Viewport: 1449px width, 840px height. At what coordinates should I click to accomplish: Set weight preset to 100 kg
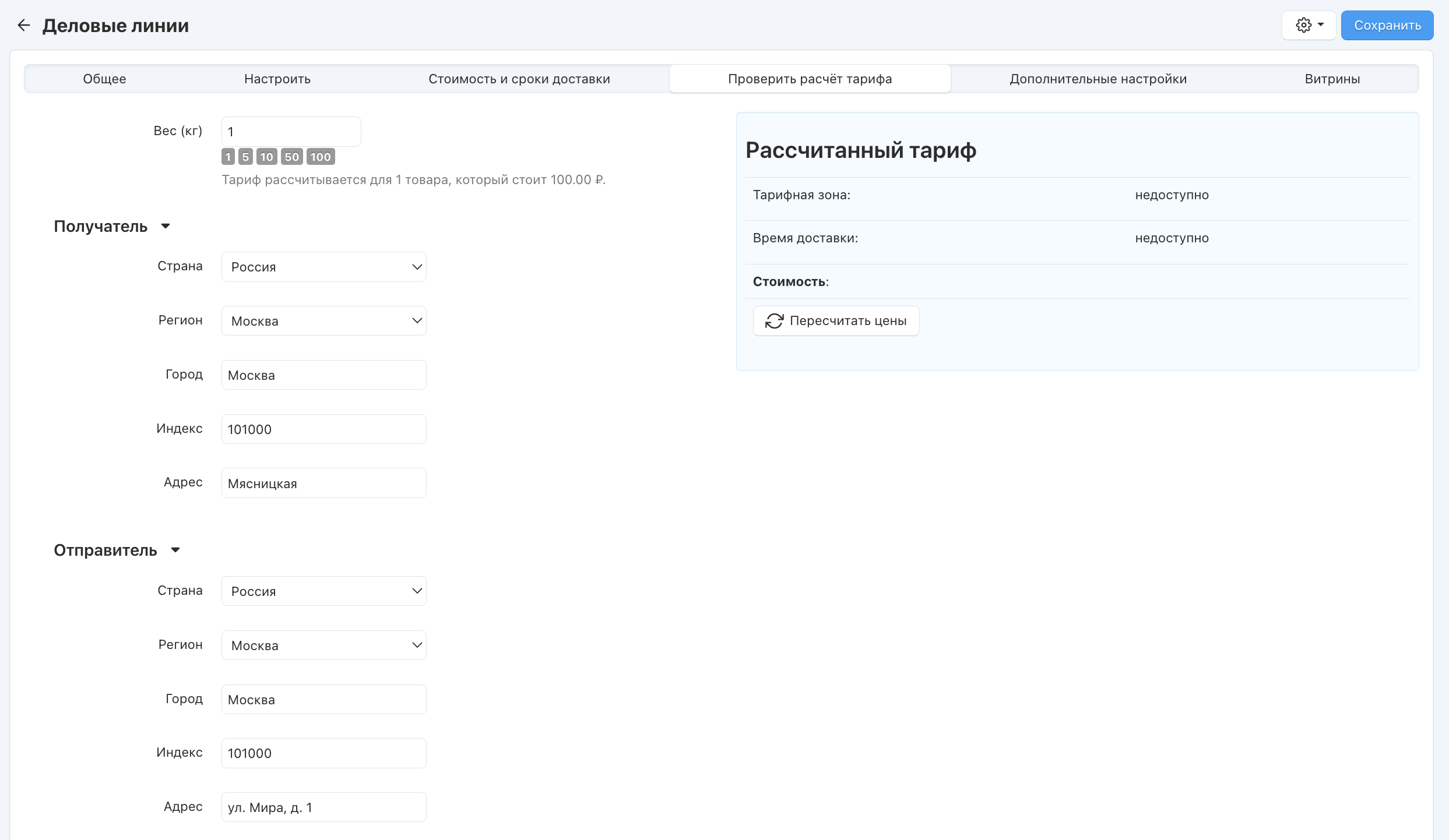coord(321,157)
